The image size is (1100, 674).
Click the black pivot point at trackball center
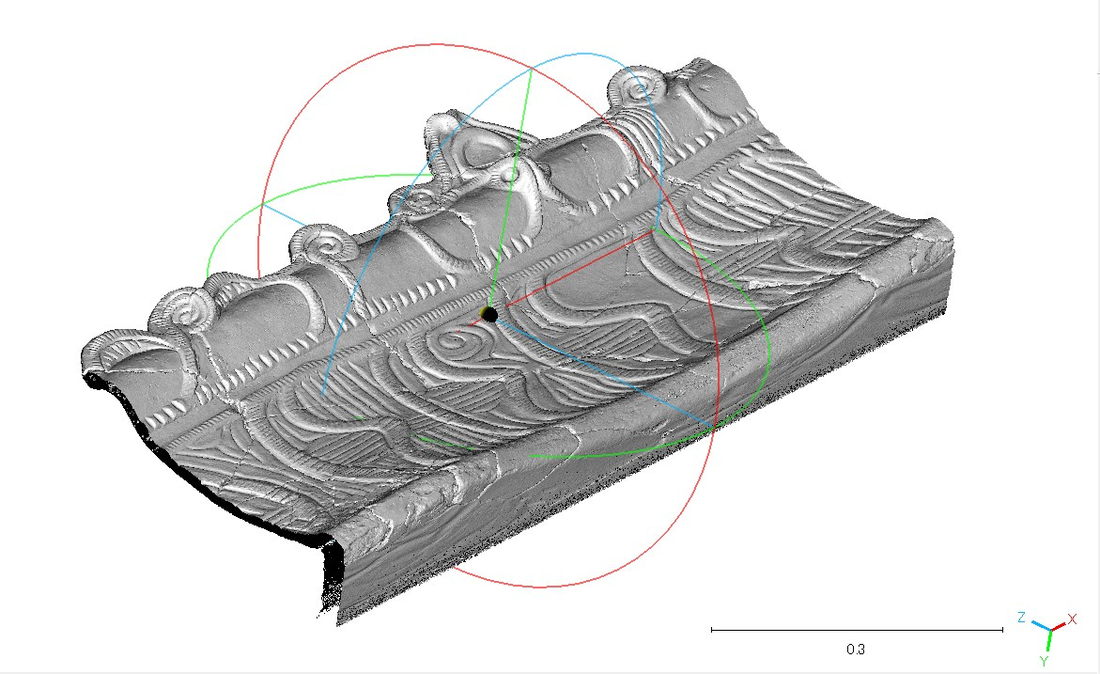[489, 314]
